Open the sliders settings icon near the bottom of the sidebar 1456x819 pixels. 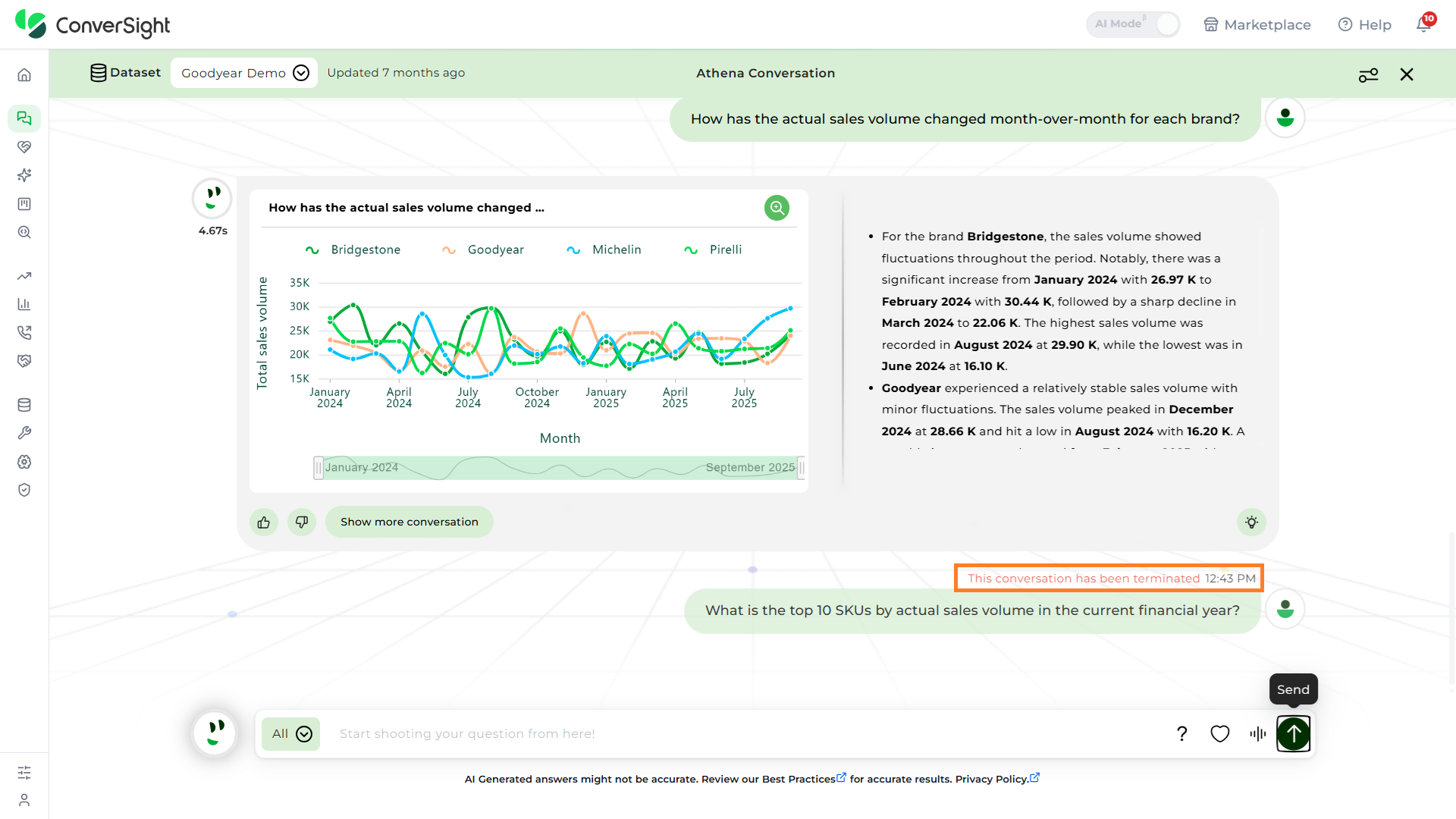click(24, 772)
